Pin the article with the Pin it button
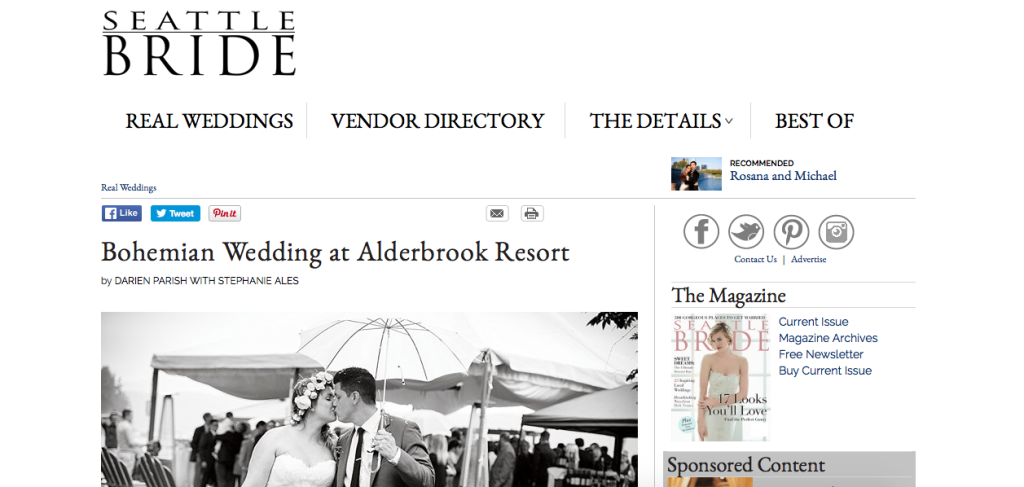Viewport: 1024px width, 487px height. tap(225, 213)
